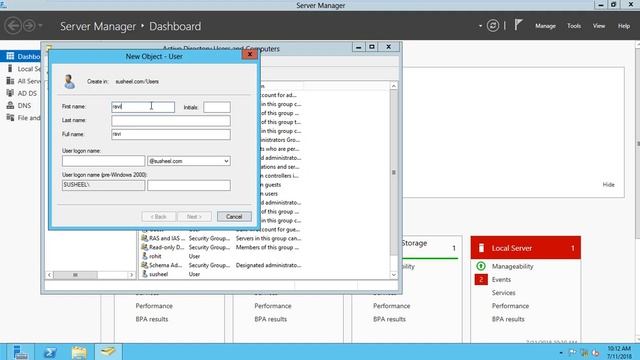Click the Back button in the dialog

pyautogui.click(x=158, y=216)
